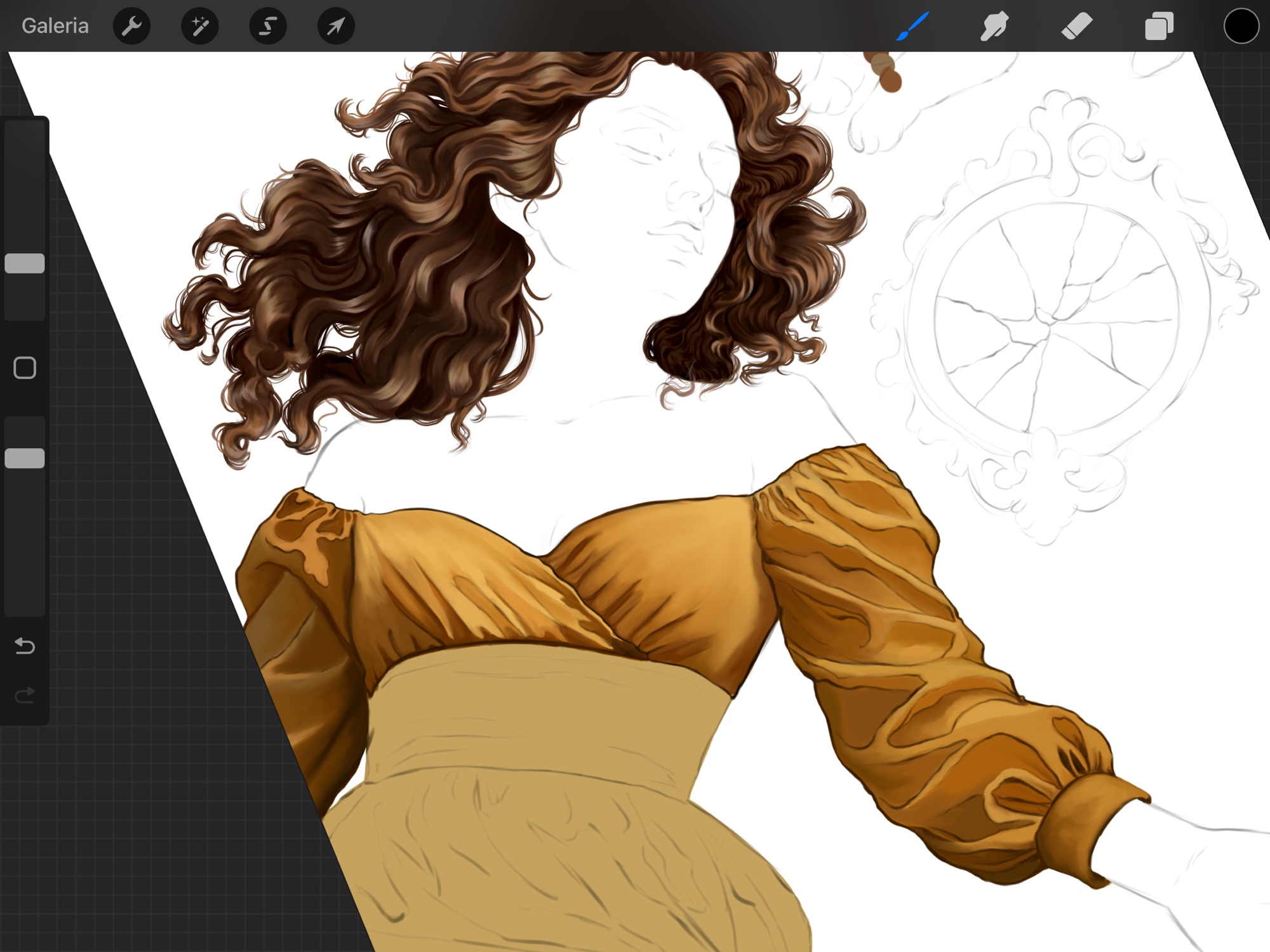Activate the Selection S-ribbon tool
Image resolution: width=1270 pixels, height=952 pixels.
click(x=268, y=26)
